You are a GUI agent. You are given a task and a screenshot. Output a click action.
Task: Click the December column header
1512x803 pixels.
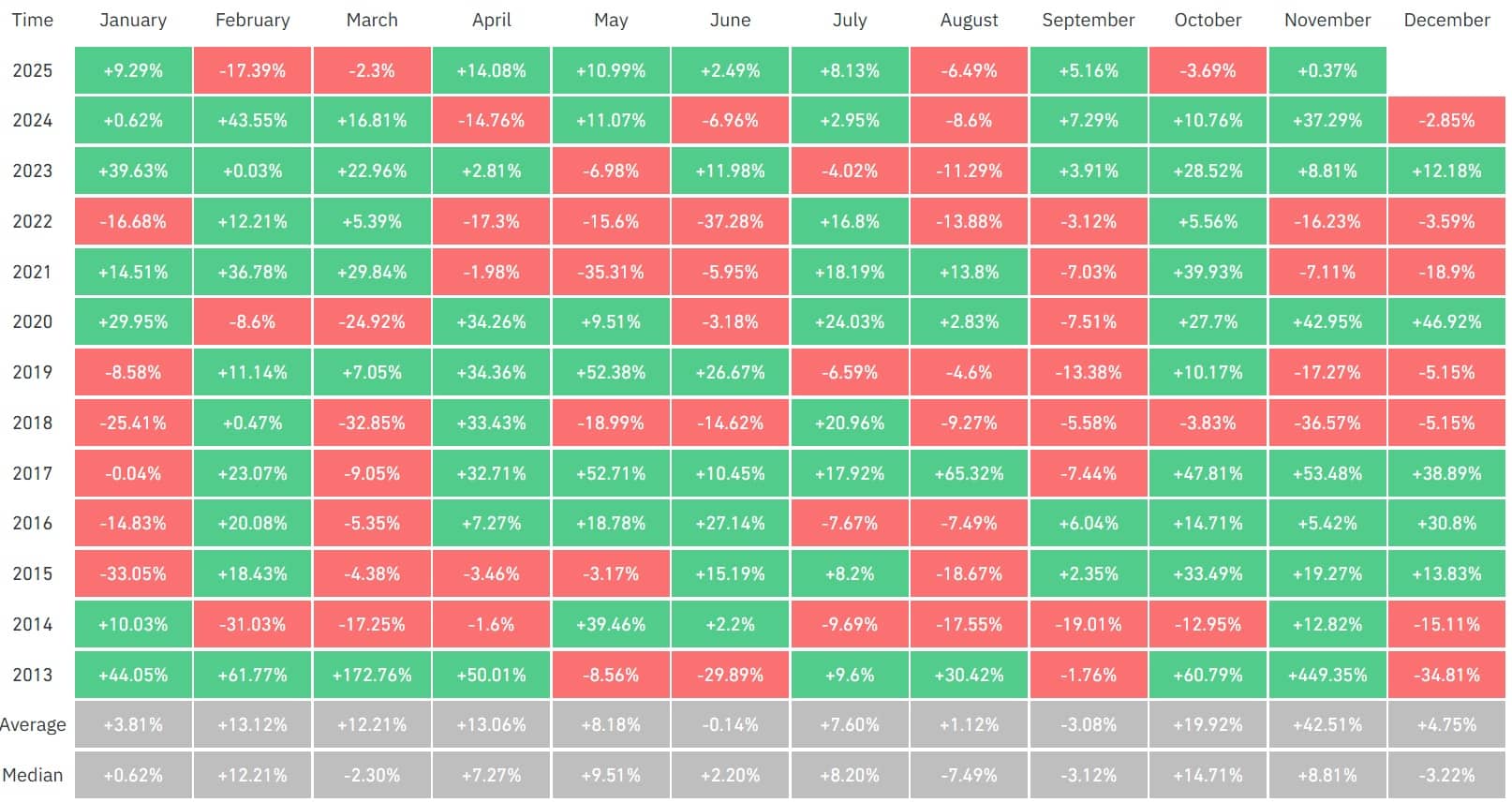tap(1446, 20)
